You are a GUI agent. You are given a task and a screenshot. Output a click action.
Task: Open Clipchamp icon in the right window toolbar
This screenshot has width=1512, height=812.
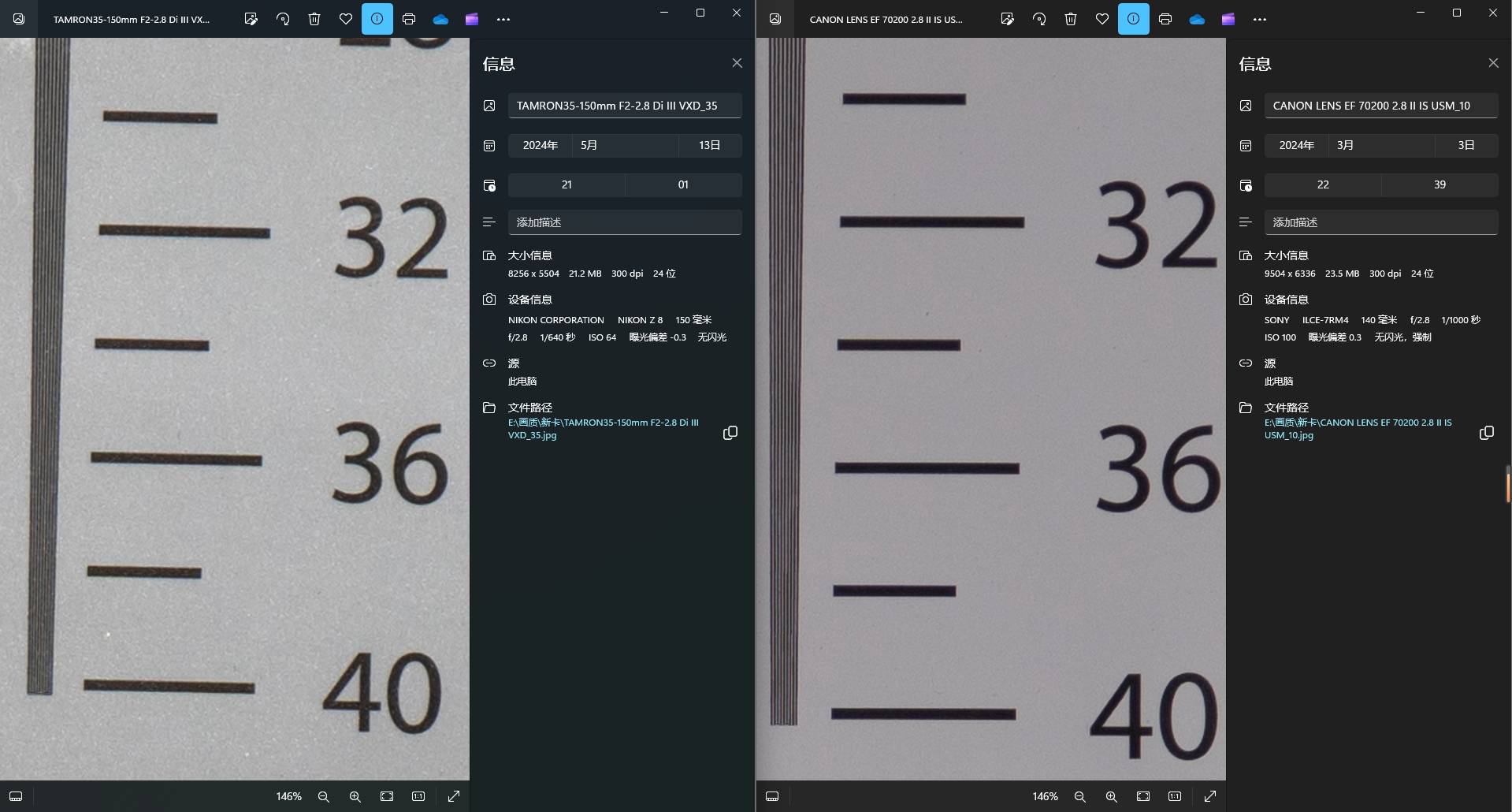(1228, 19)
